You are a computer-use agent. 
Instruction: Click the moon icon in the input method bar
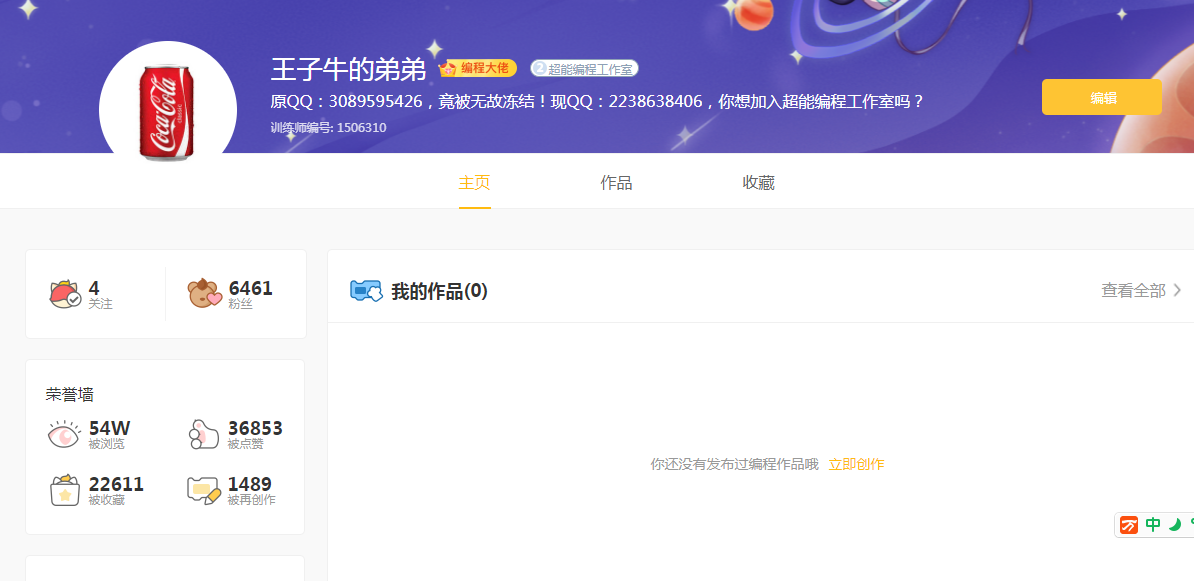(x=1175, y=525)
